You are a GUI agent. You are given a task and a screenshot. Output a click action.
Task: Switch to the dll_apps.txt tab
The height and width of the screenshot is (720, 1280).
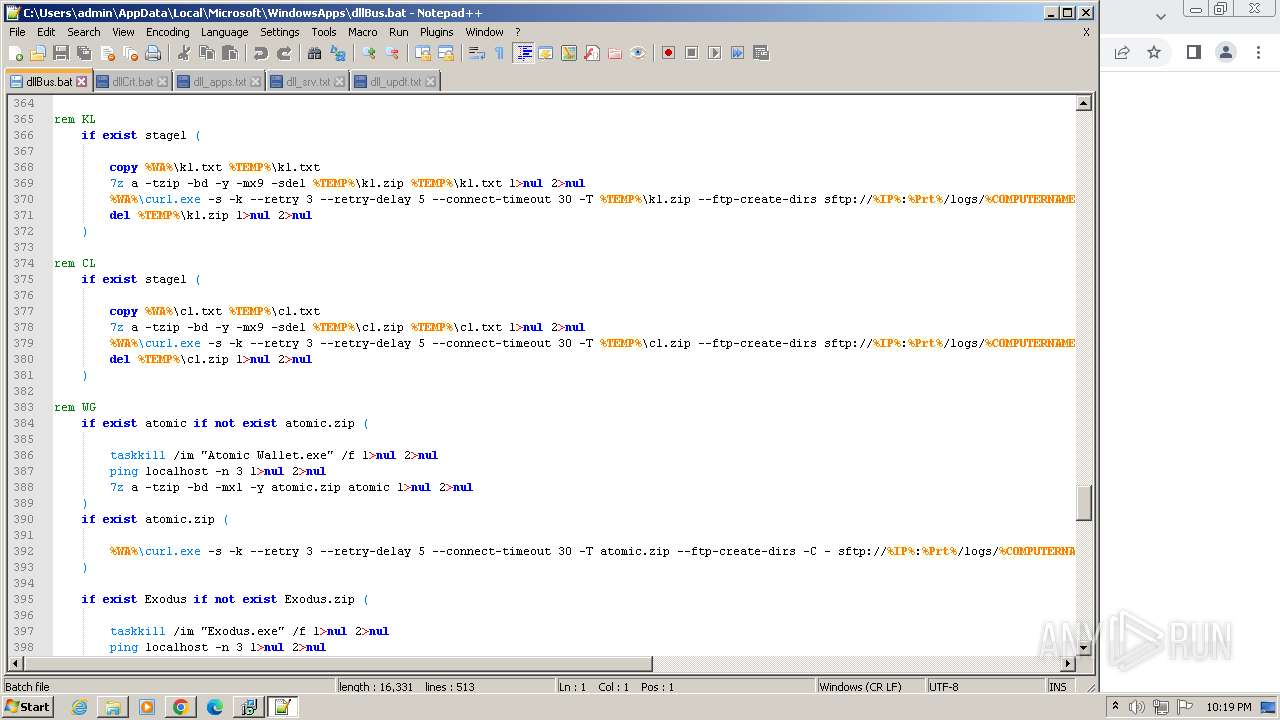[x=218, y=82]
